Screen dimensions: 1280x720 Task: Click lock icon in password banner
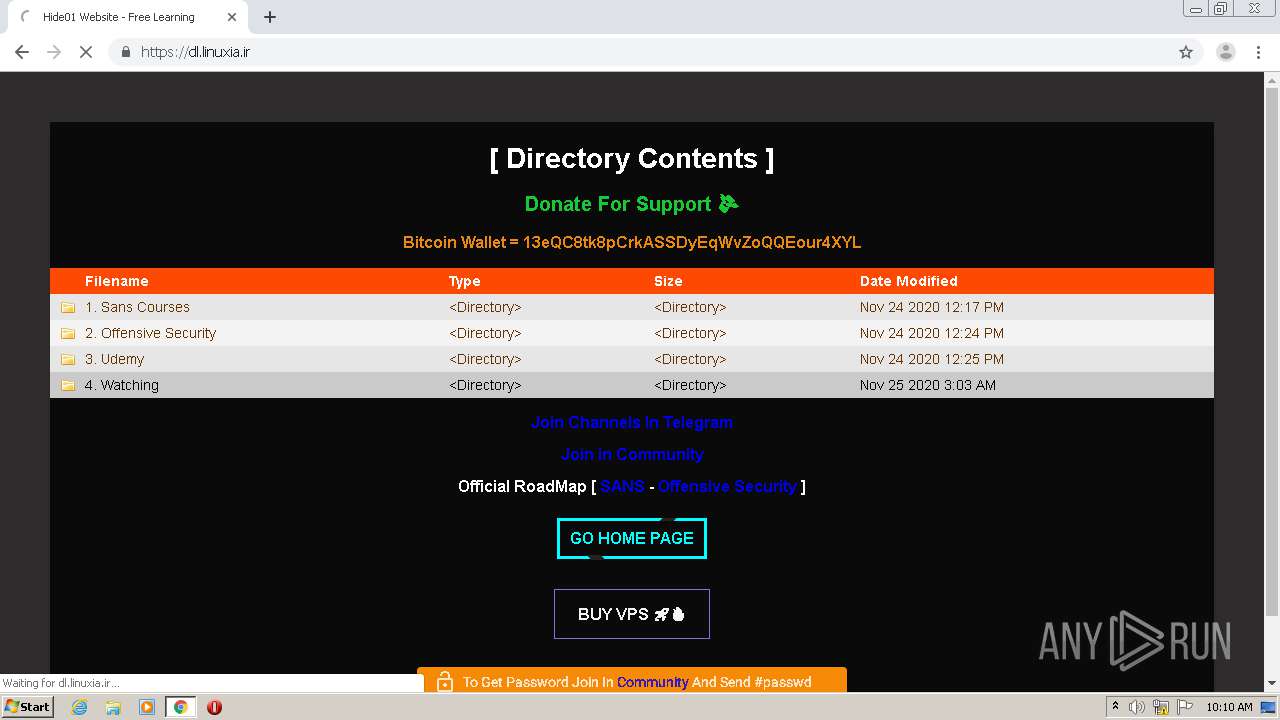[x=445, y=681]
